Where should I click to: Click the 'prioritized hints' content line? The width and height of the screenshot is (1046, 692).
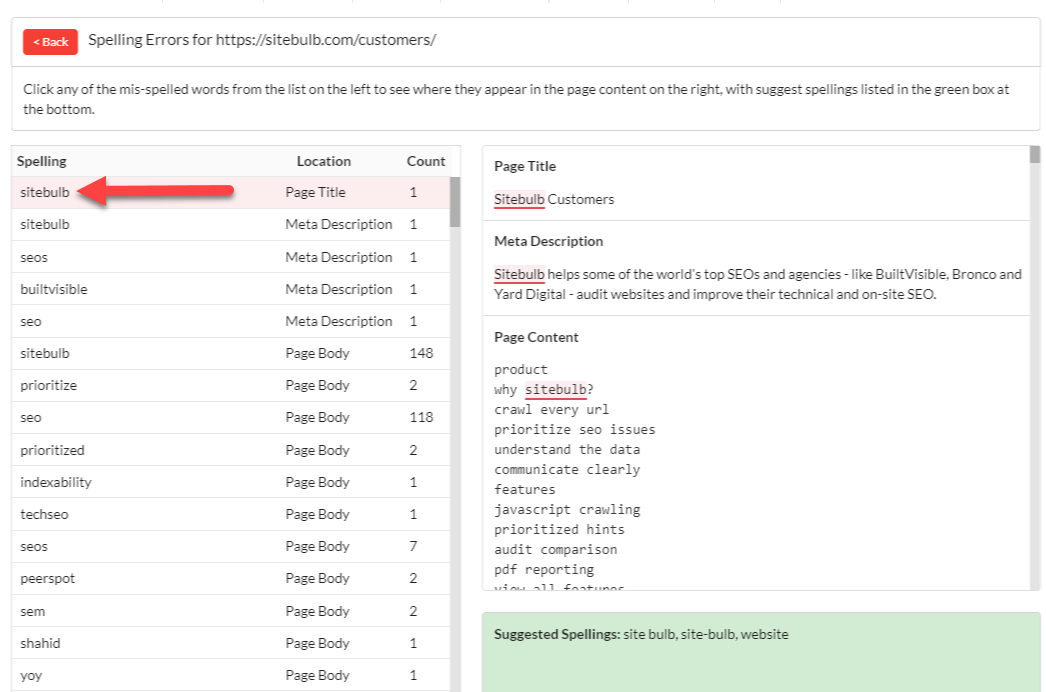pos(559,529)
